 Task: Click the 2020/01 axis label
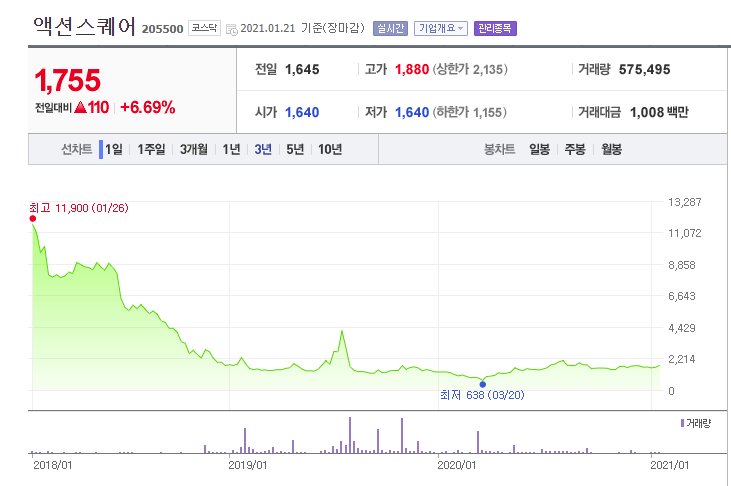coord(457,465)
